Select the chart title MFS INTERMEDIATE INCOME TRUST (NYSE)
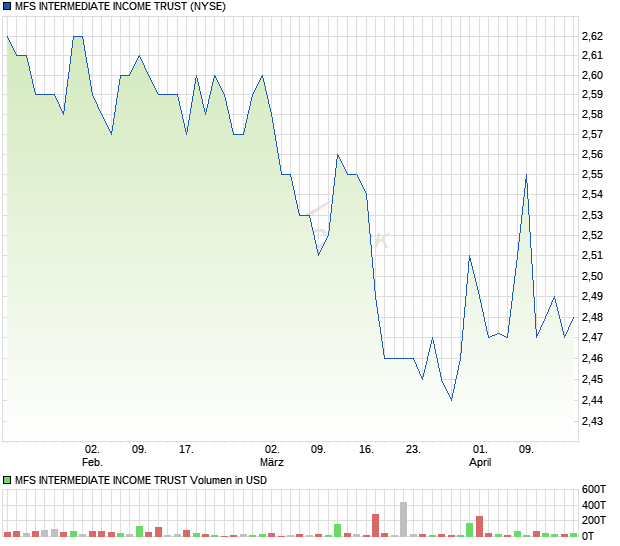This screenshot has height=546, width=620. point(120,6)
